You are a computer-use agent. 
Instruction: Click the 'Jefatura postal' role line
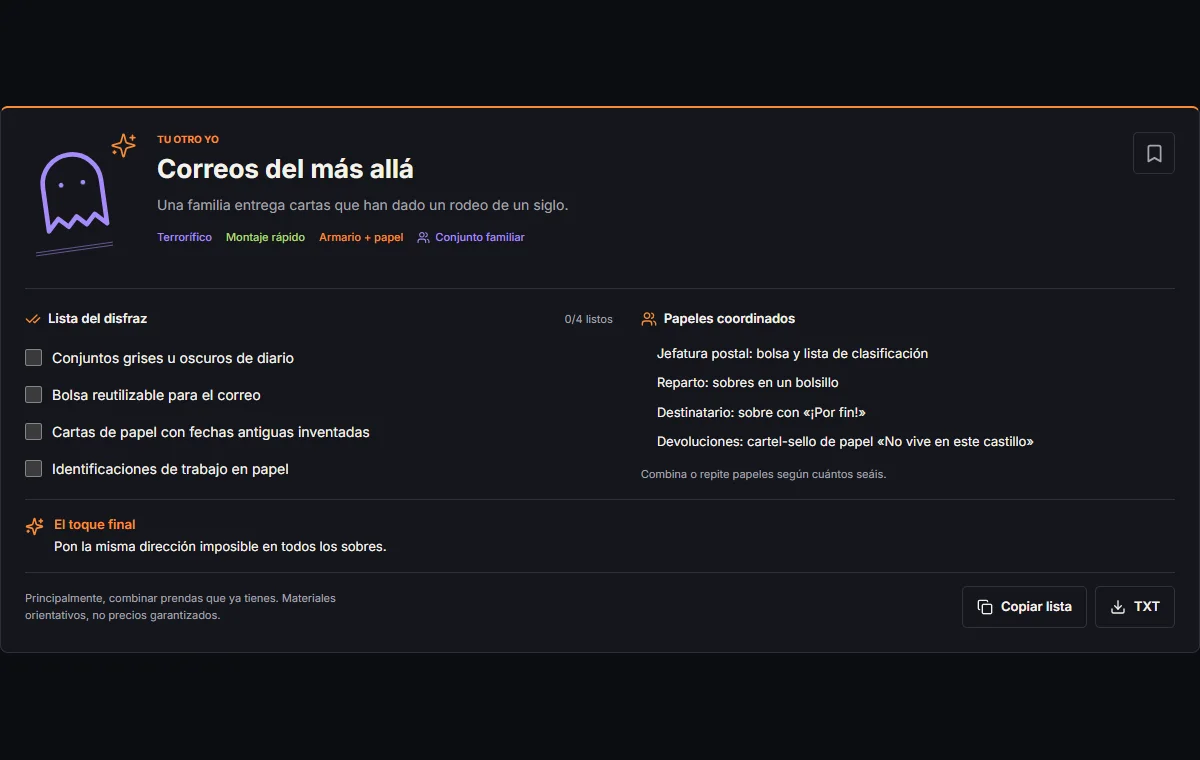(792, 353)
